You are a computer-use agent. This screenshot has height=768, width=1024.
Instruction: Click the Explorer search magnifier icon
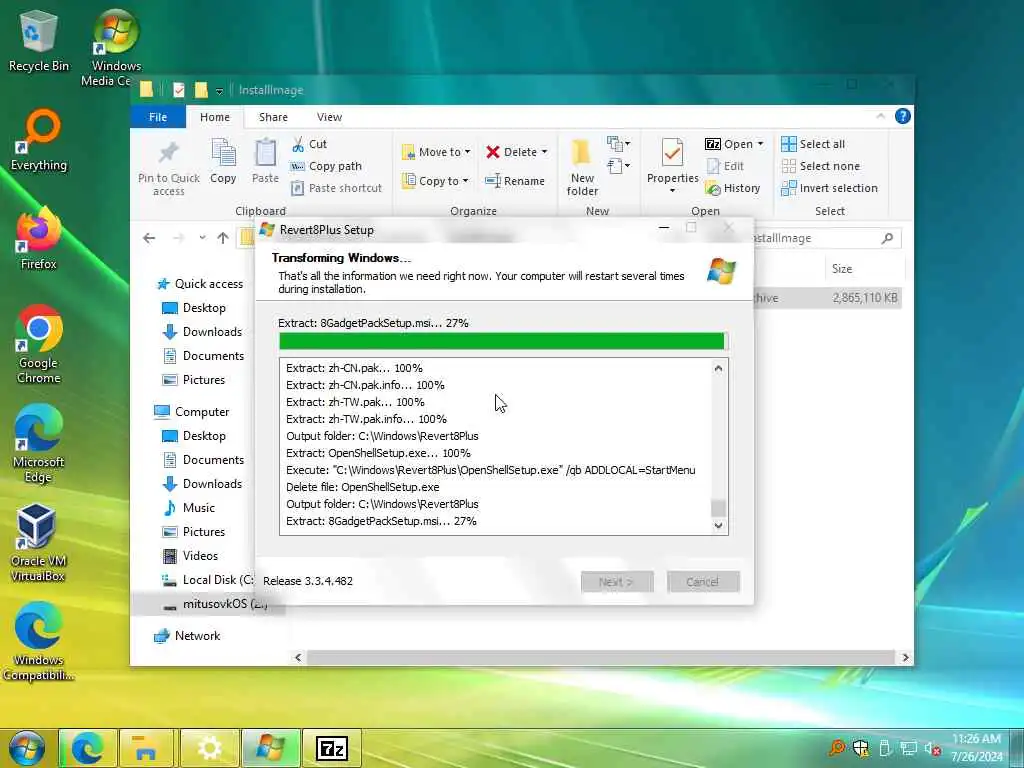(x=887, y=238)
